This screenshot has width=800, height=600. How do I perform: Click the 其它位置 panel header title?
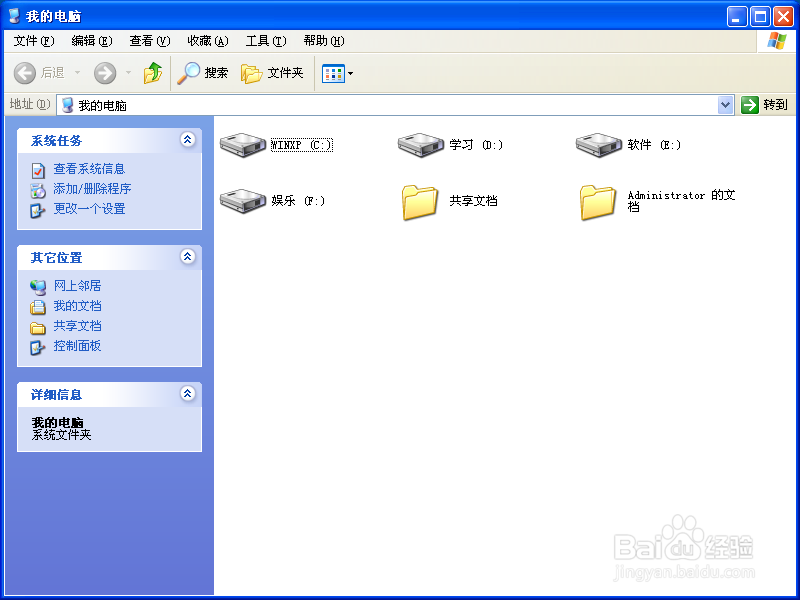click(x=56, y=258)
